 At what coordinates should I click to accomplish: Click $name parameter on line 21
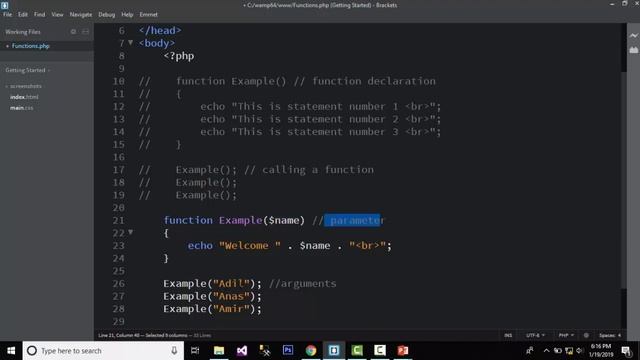(x=284, y=220)
